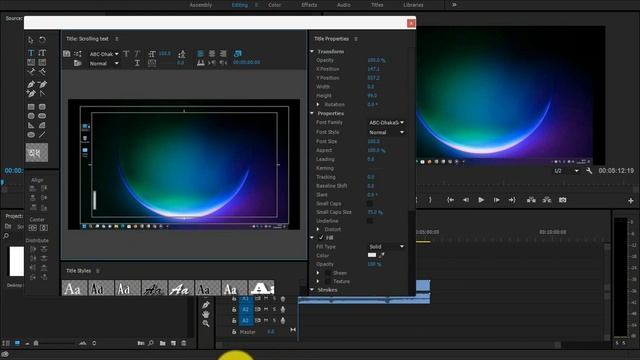
Task: Apply Underline in the title toolbar
Action: pyautogui.click(x=138, y=63)
